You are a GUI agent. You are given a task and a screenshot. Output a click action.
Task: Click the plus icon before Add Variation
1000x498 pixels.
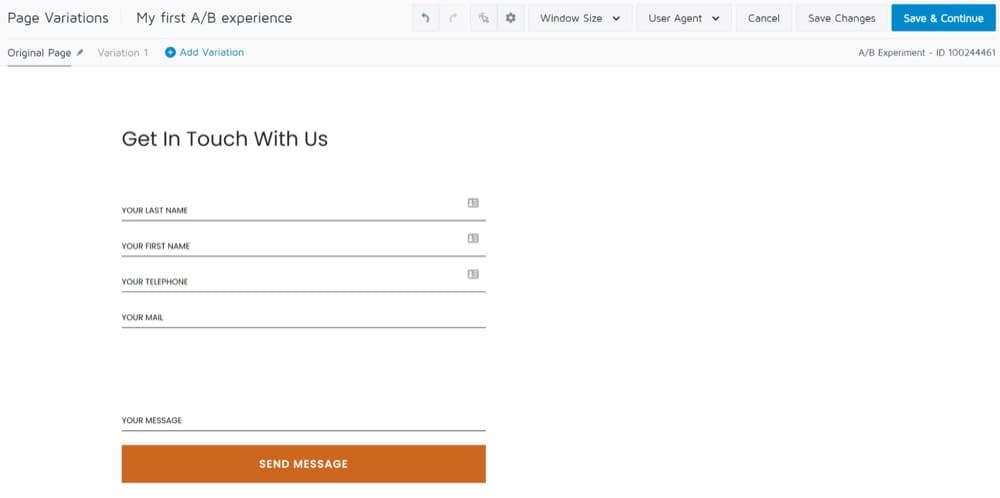[170, 53]
